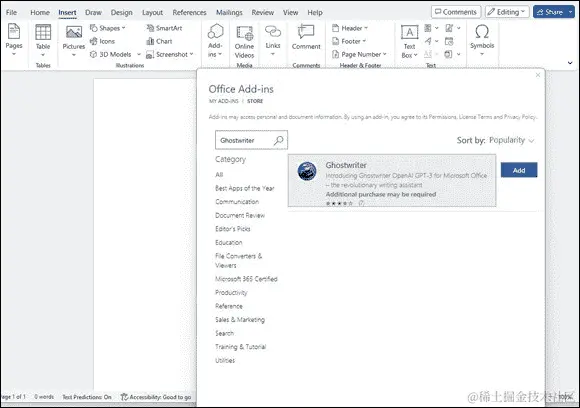Select File Converters & Viewers category
Screen dimensions: 580x408
click(x=239, y=260)
